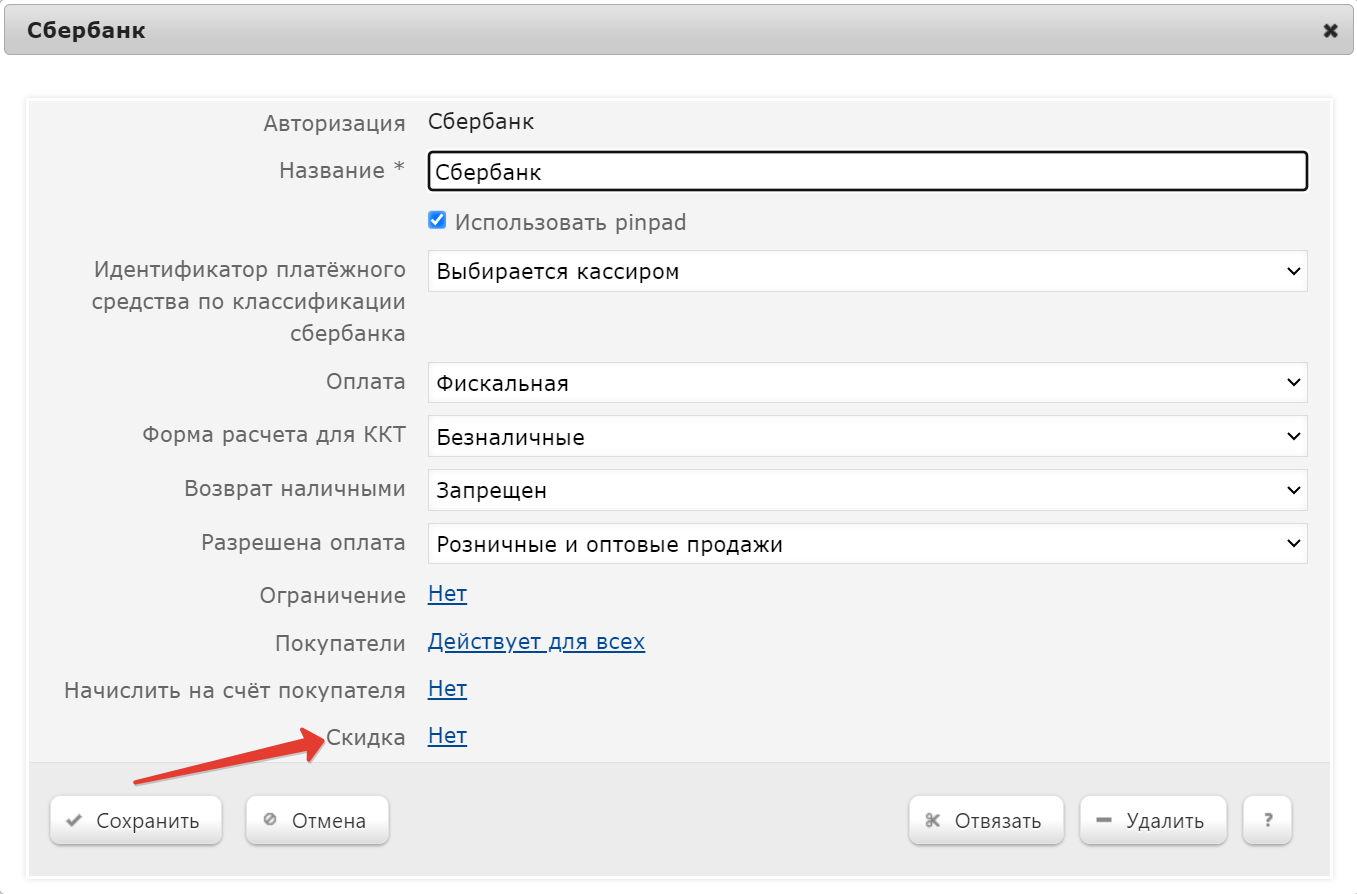Viewport: 1357px width, 894px height.
Task: Open the Оплата dropdown showing Фискальная
Action: click(x=867, y=383)
